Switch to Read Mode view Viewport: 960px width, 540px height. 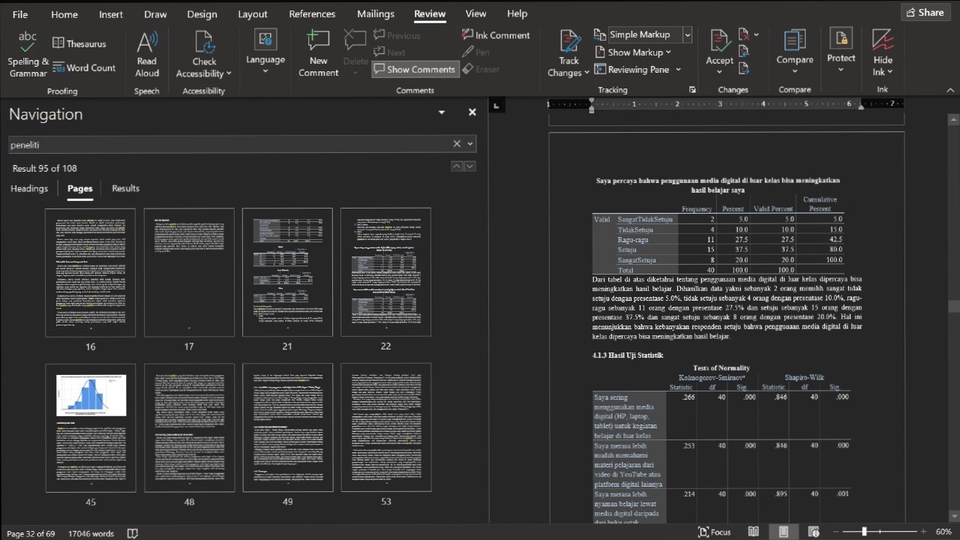754,532
